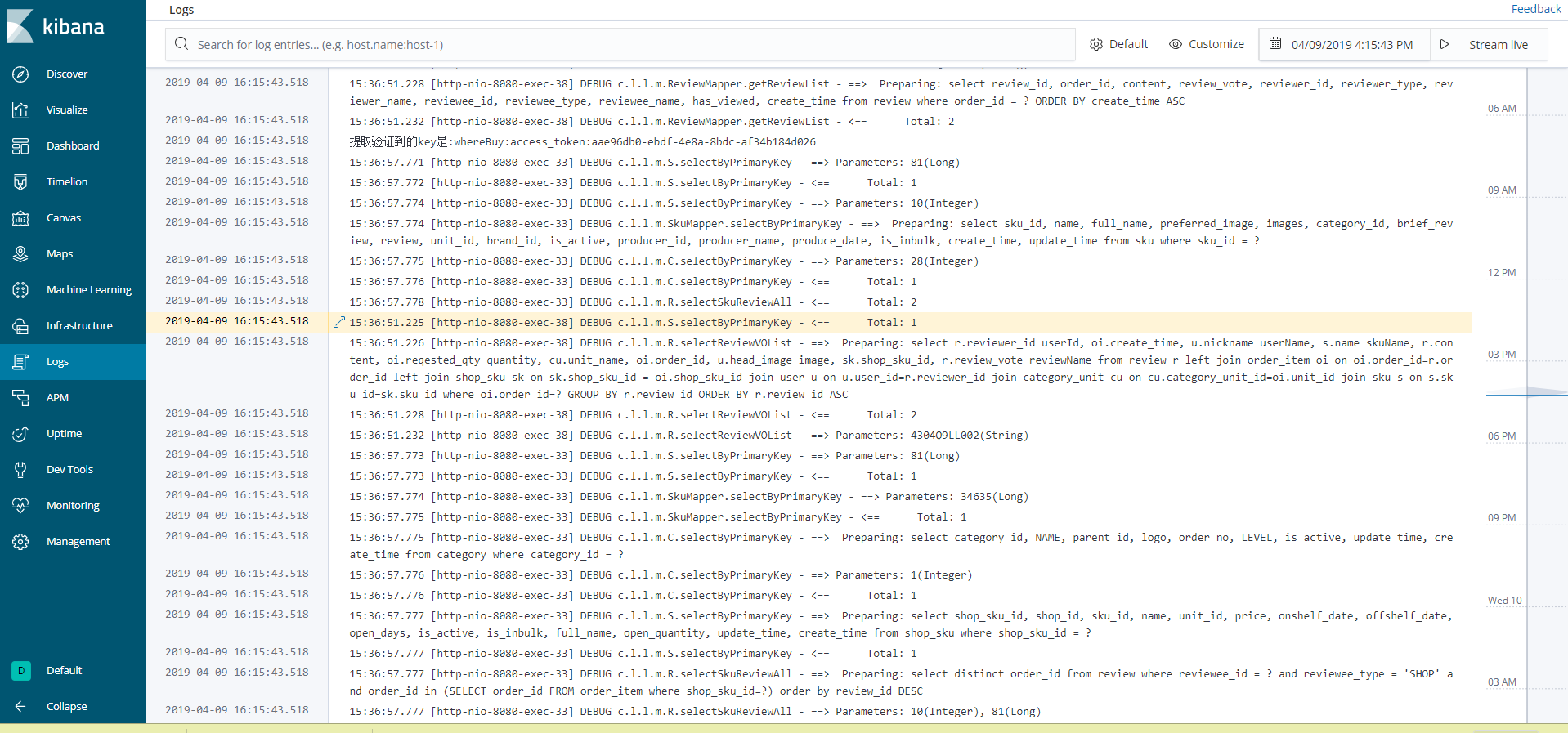The width and height of the screenshot is (1568, 733).
Task: Go to Discover menu item
Action: coord(67,74)
